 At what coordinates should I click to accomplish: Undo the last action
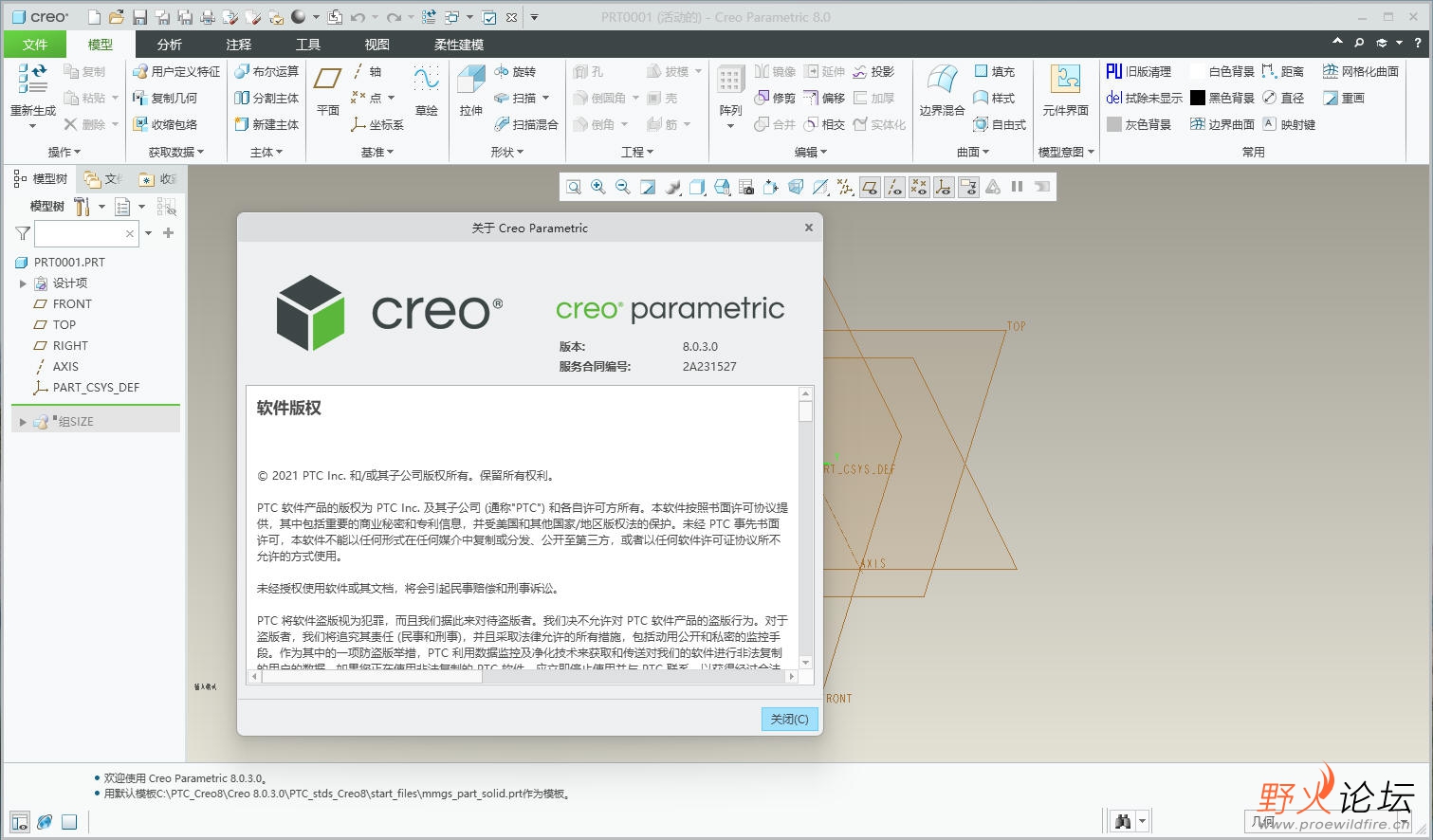click(358, 17)
